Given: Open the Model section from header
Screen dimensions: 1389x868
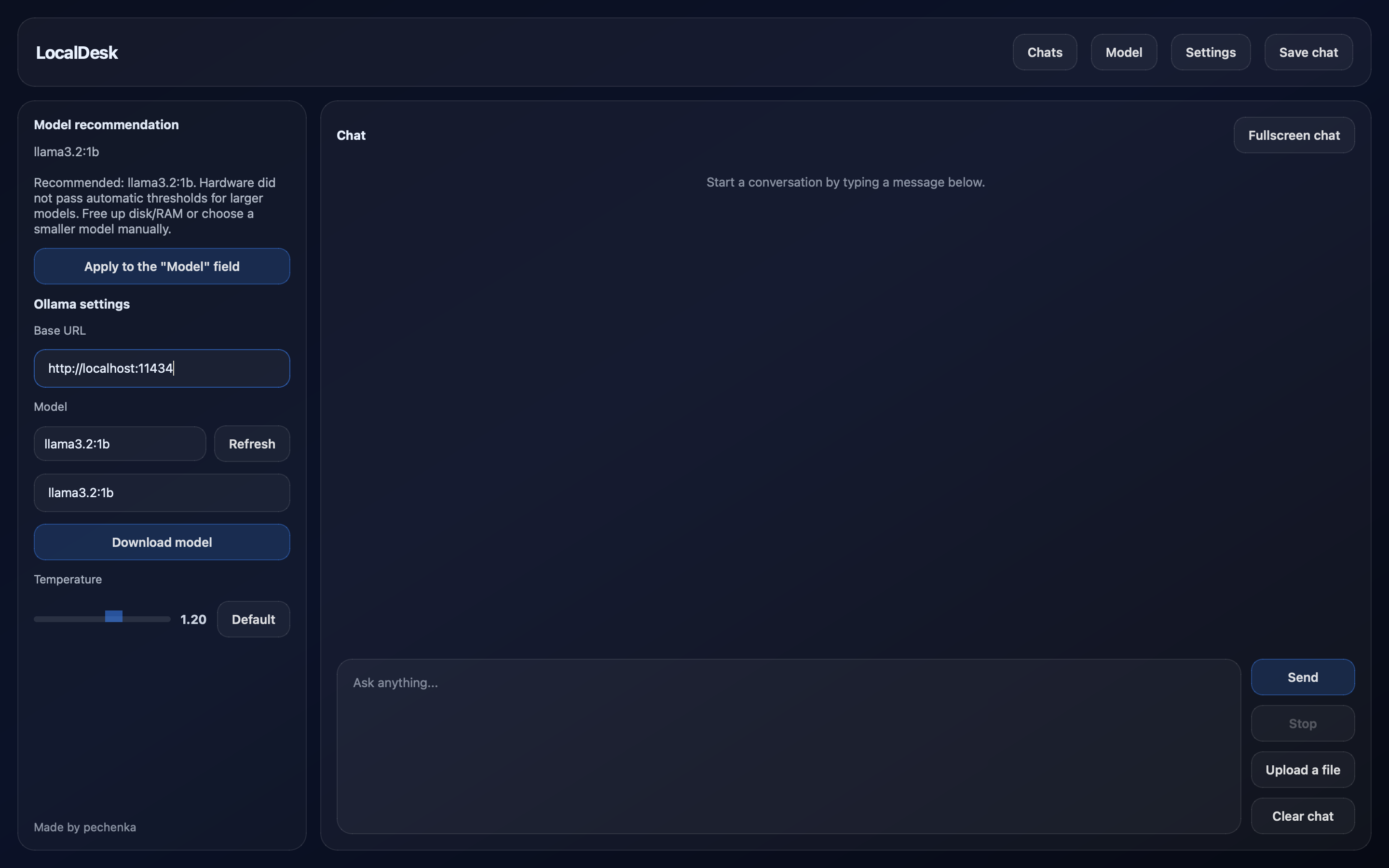Looking at the screenshot, I should (x=1123, y=52).
